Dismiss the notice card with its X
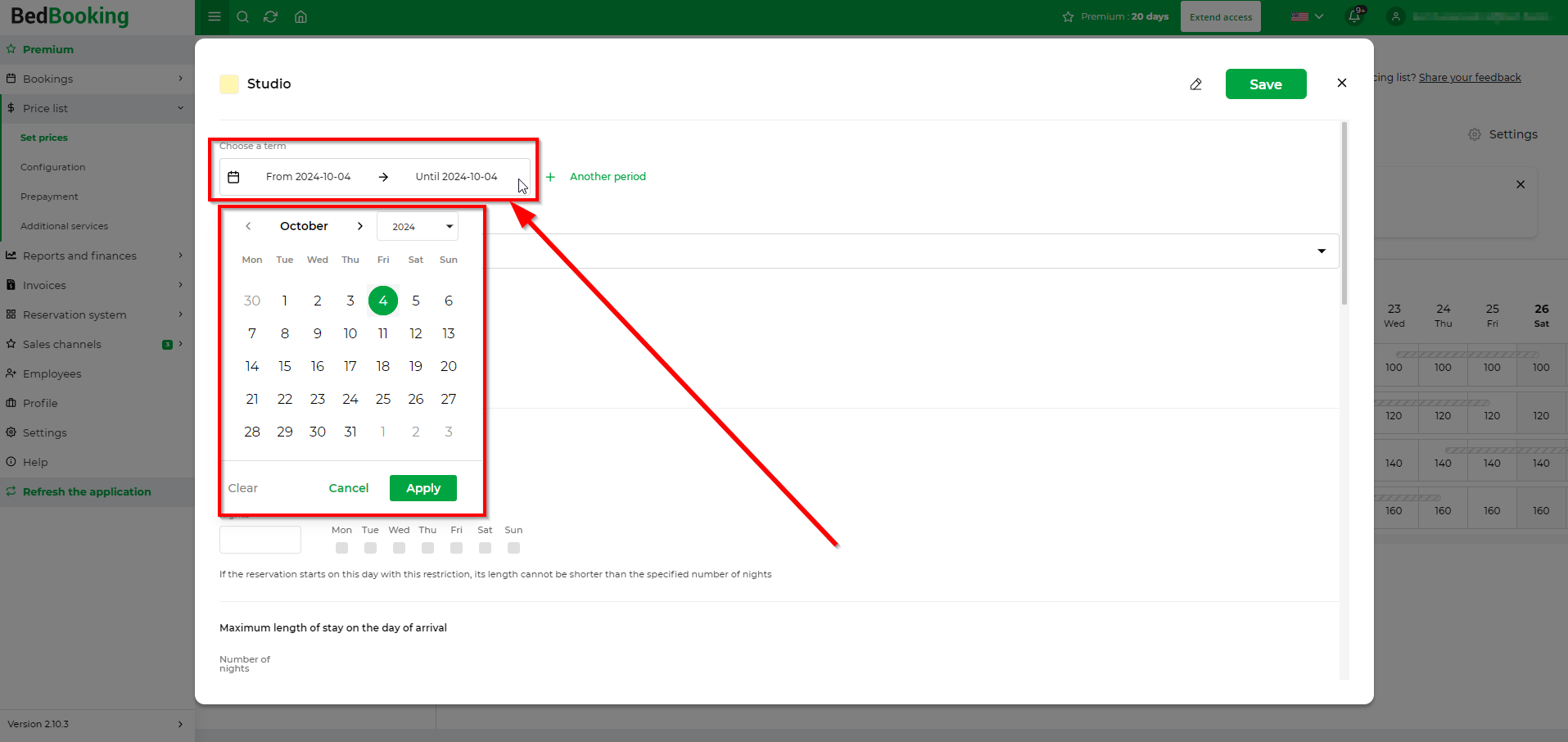Image resolution: width=1568 pixels, height=742 pixels. tap(1521, 184)
